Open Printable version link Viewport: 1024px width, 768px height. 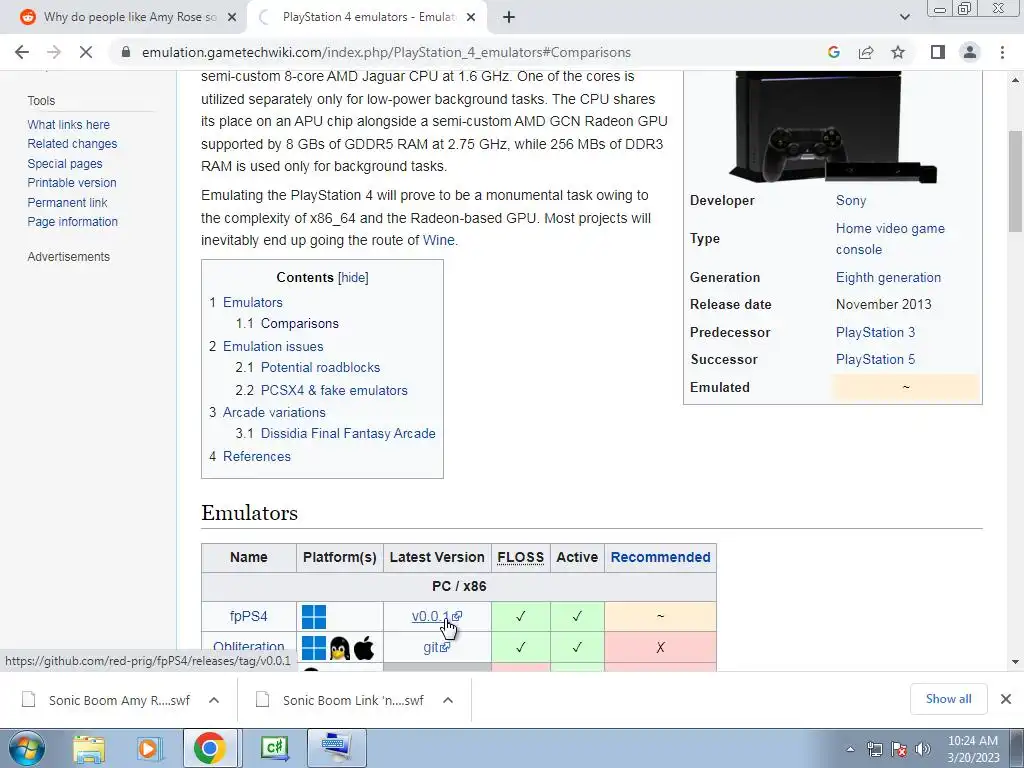tap(72, 183)
